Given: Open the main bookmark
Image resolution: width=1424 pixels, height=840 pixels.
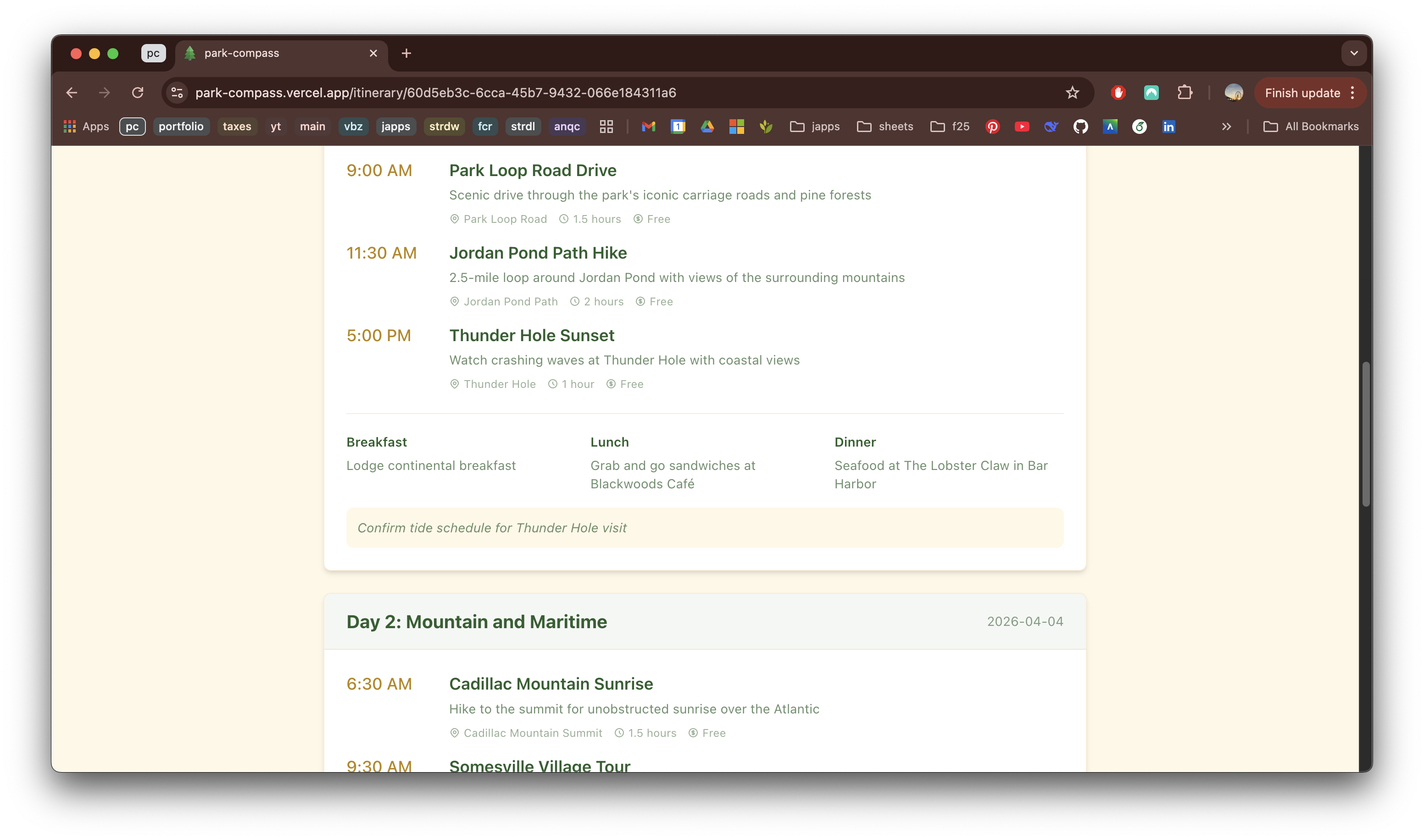Looking at the screenshot, I should tap(312, 126).
